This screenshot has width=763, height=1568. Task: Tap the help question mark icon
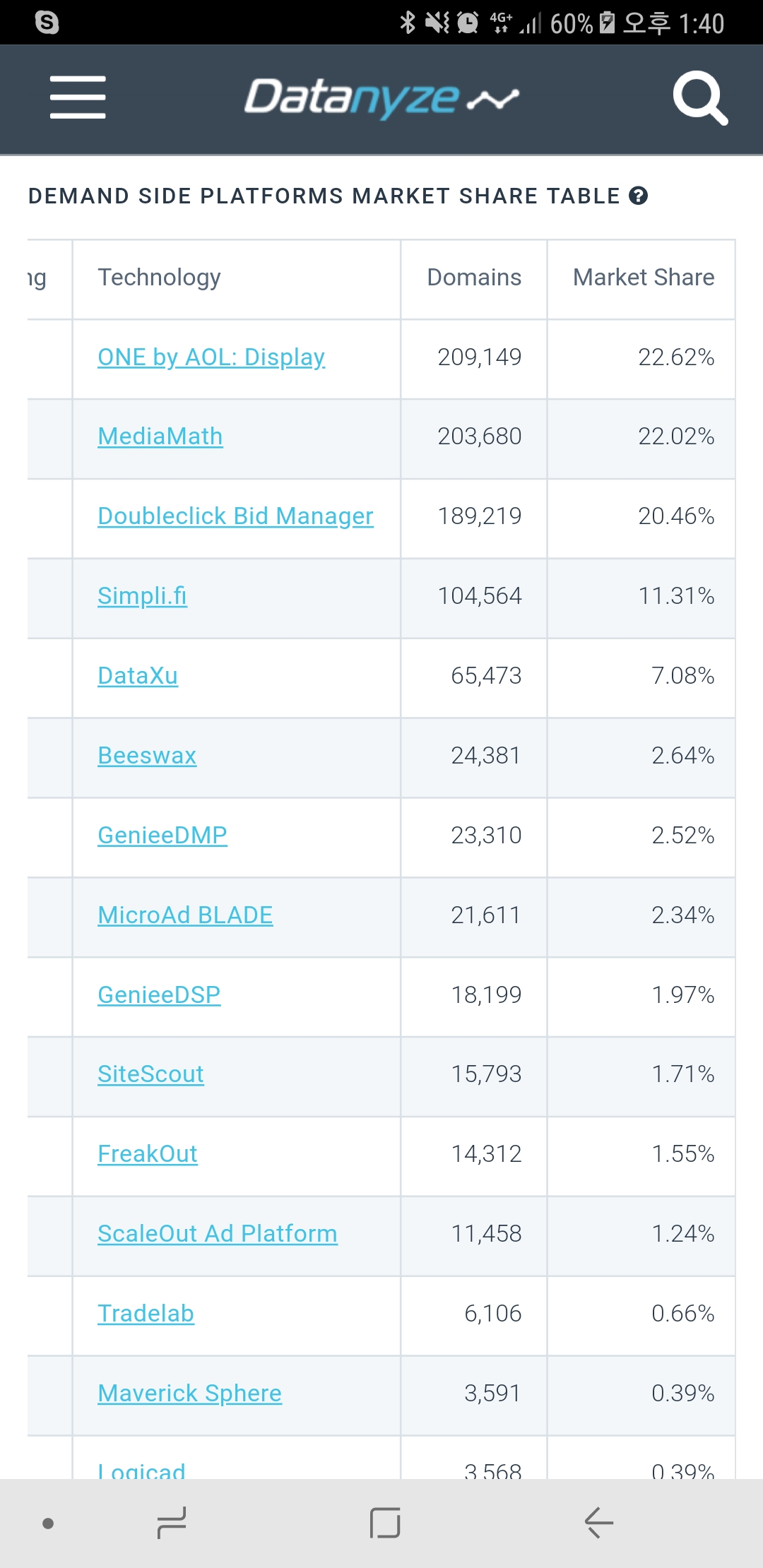coord(639,196)
